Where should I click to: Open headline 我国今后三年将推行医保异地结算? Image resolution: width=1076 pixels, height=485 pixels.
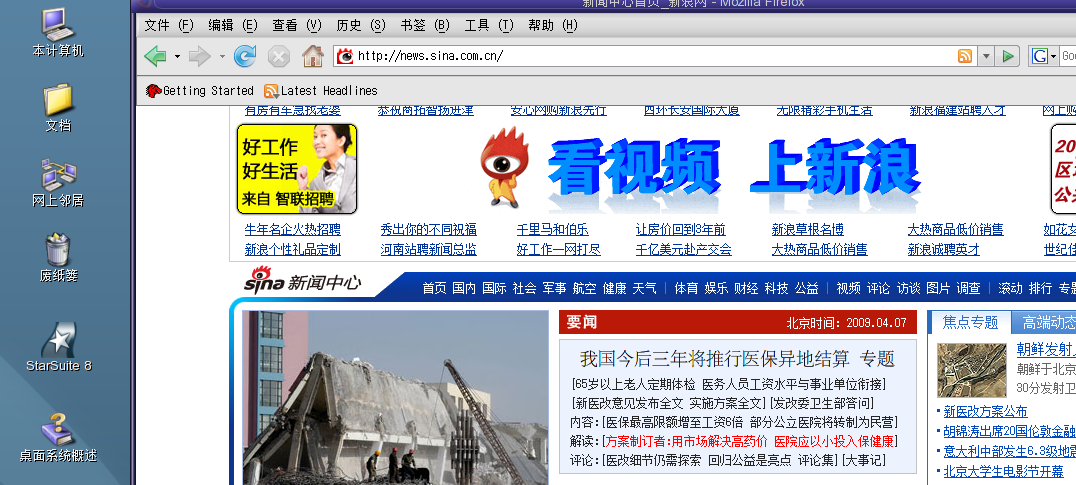pos(714,358)
